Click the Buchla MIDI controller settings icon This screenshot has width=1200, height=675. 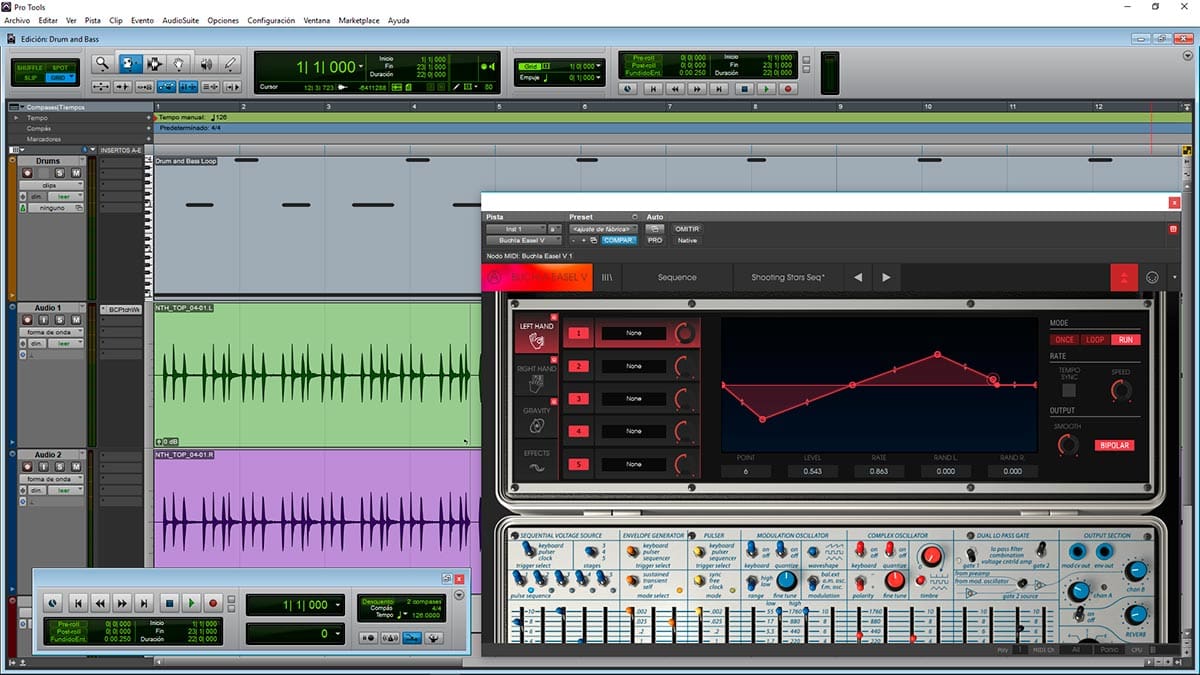[1152, 278]
